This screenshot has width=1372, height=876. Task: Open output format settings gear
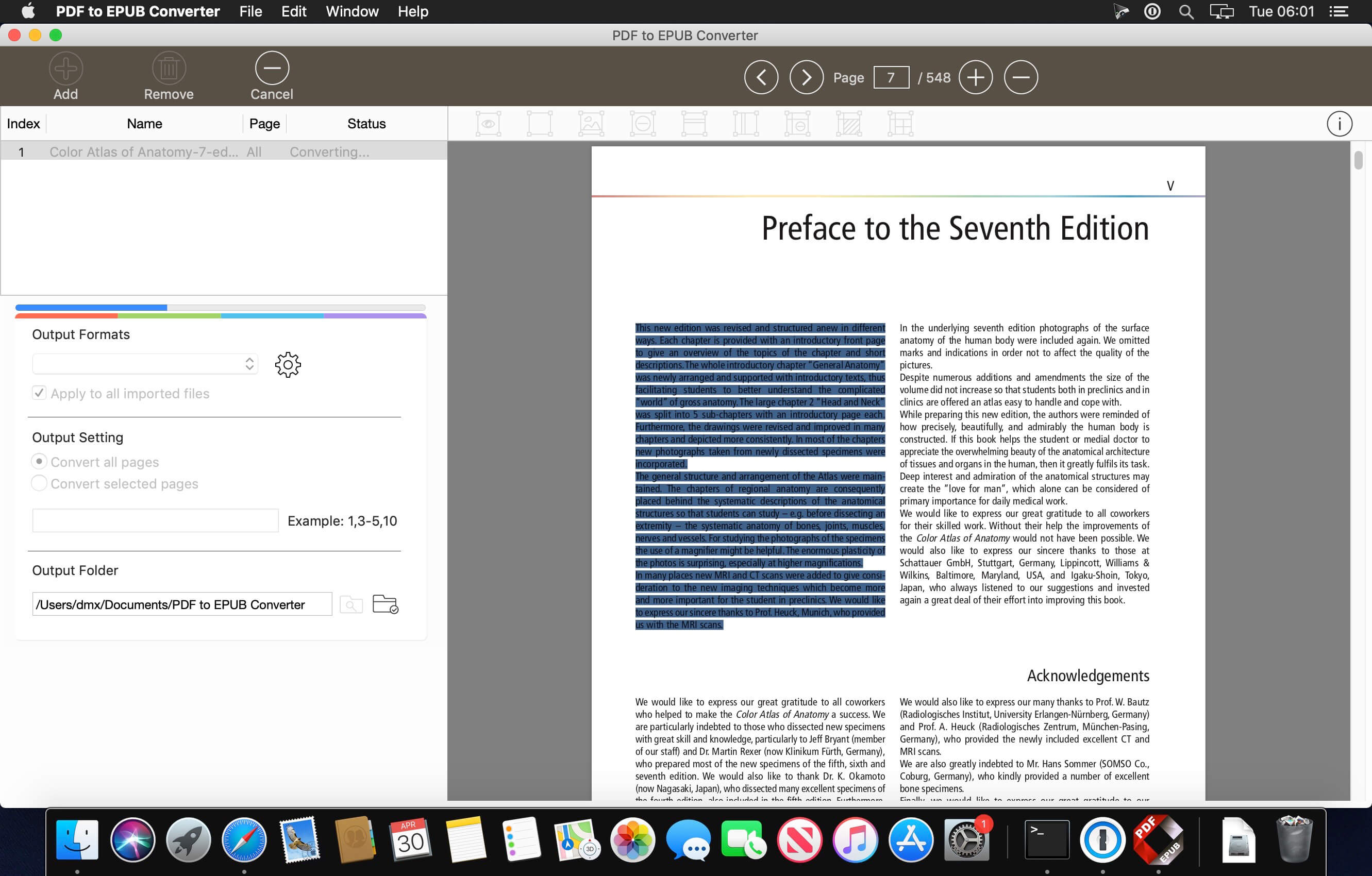click(x=288, y=364)
